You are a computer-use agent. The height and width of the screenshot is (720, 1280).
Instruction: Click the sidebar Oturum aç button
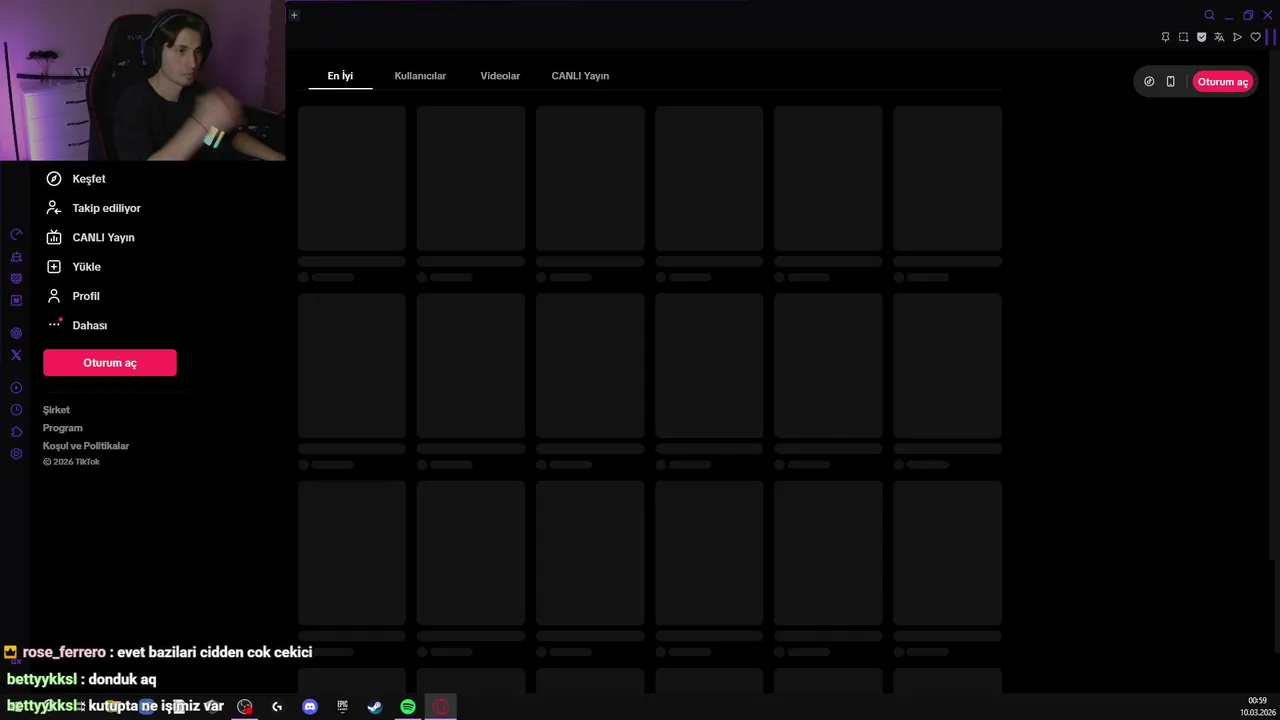(110, 363)
